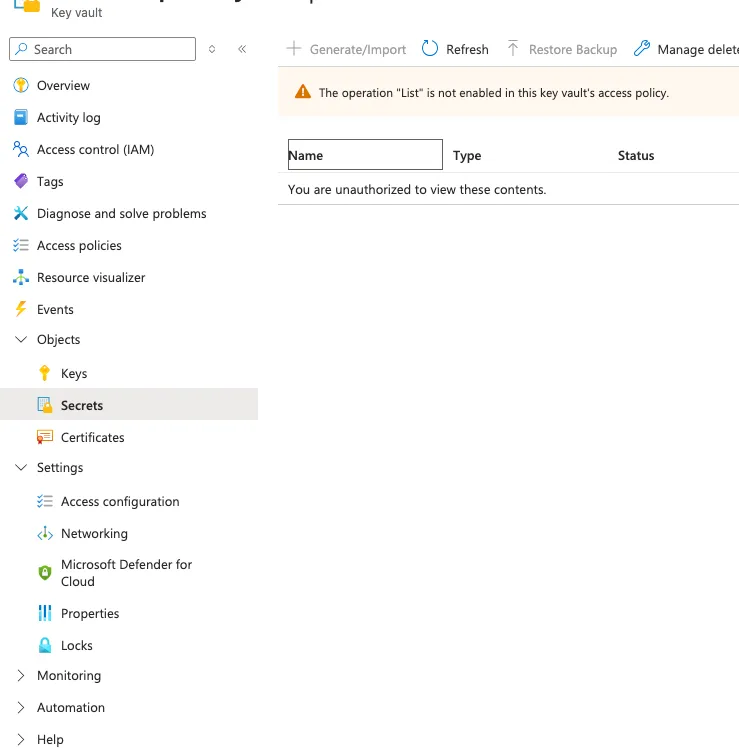Click the Objects group label
Viewport: 739px width, 756px height.
(58, 339)
